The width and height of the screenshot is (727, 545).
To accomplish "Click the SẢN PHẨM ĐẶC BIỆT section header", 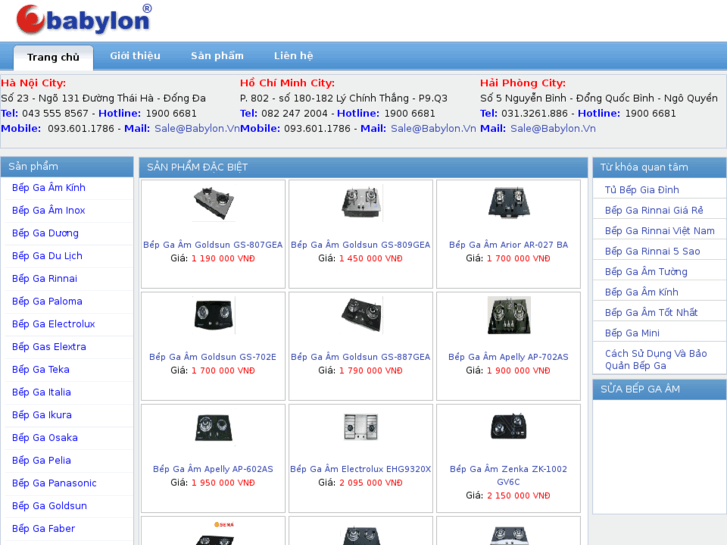I will coord(363,167).
